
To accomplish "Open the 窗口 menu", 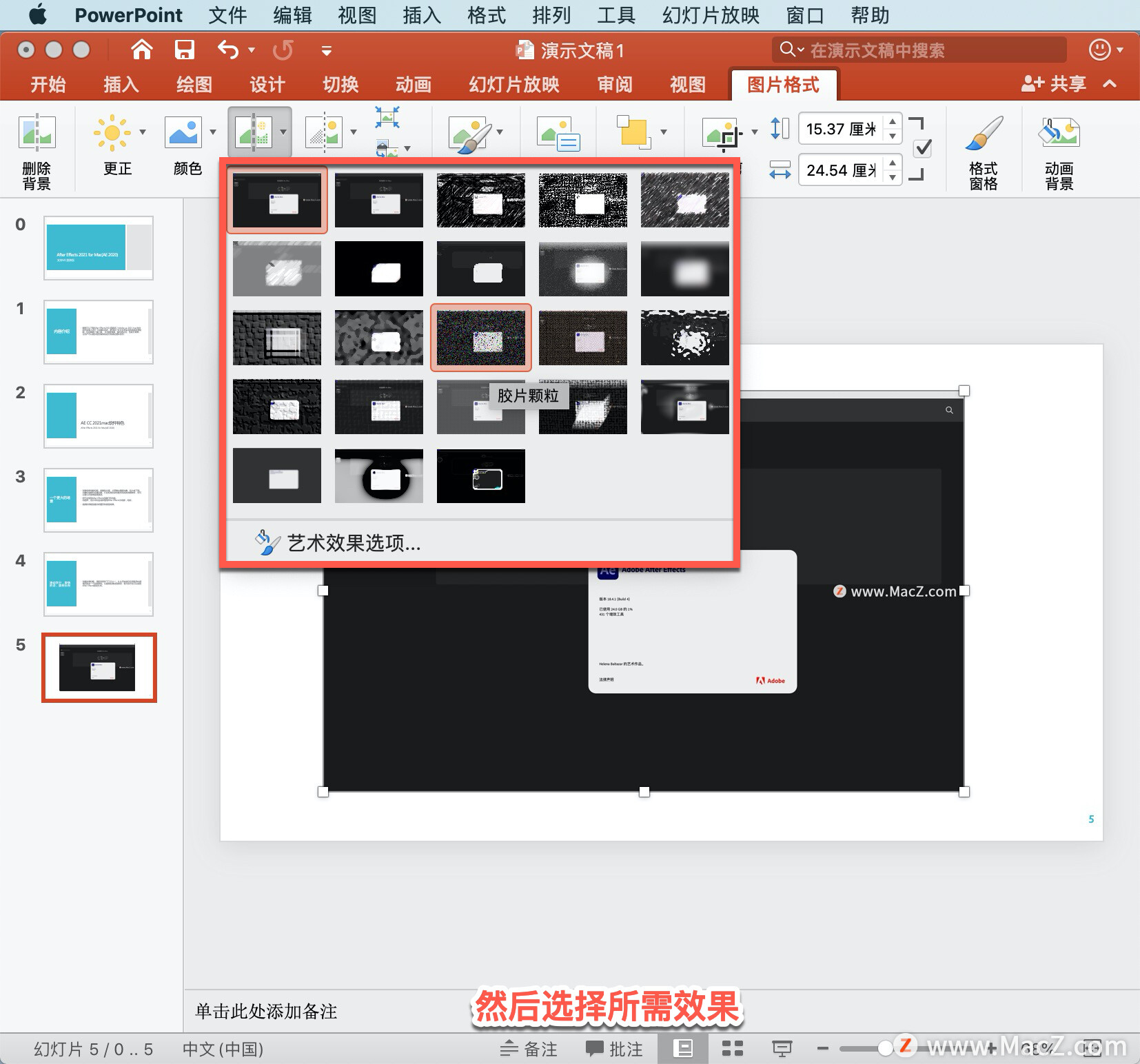I will coord(805,14).
